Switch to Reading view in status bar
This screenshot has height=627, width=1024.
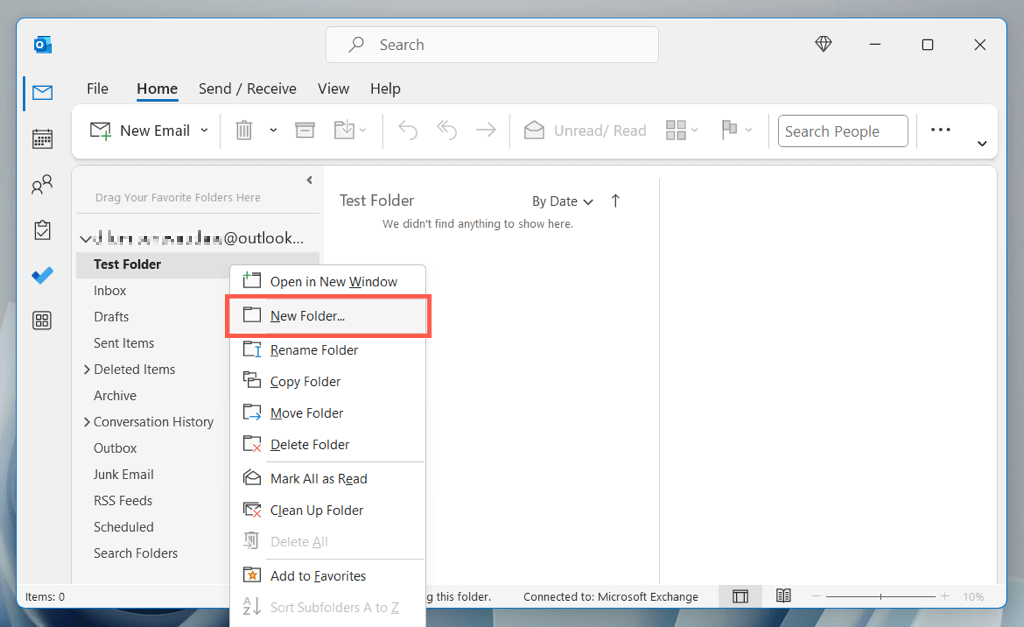click(784, 597)
